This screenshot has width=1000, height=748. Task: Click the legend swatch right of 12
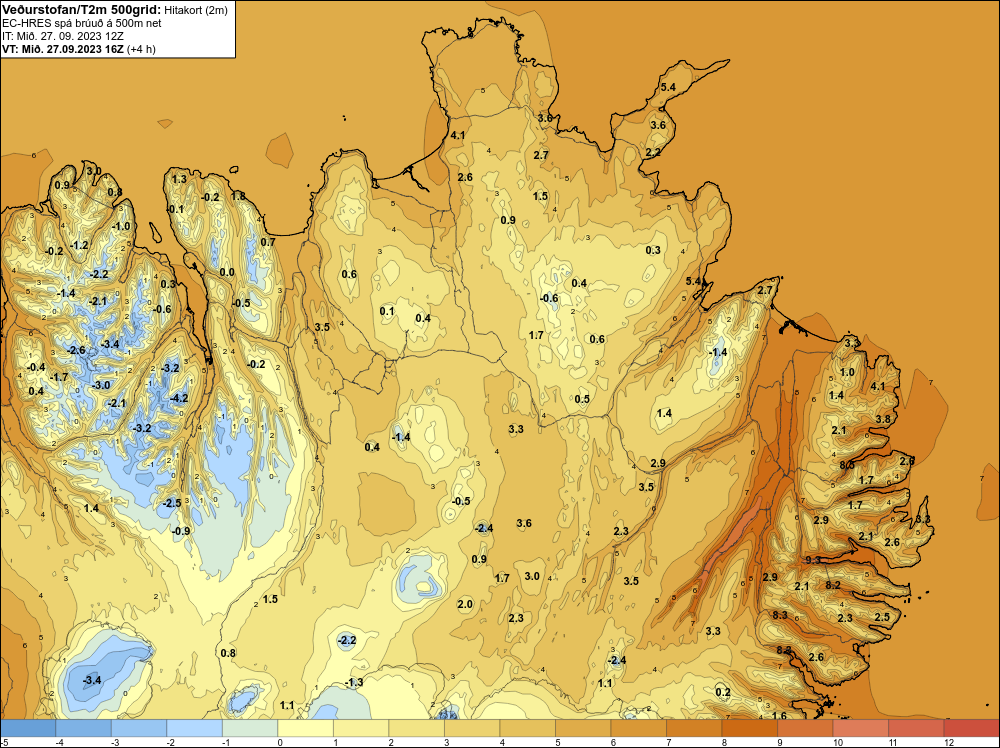(x=971, y=728)
